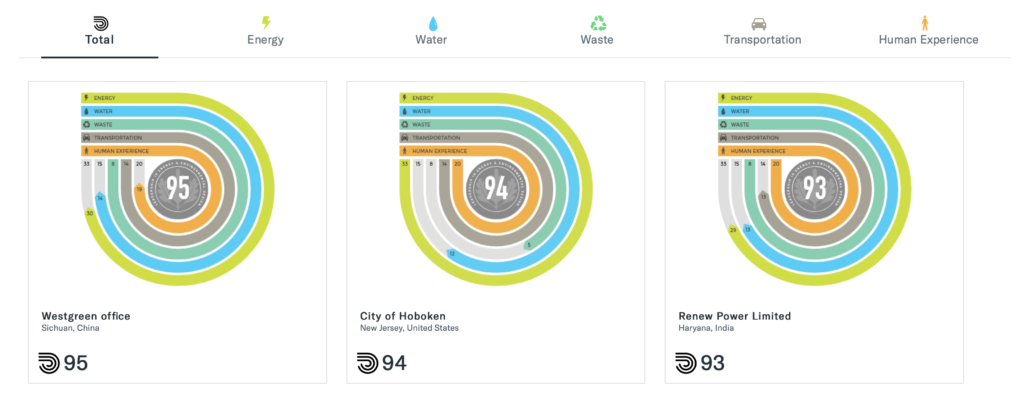Click the green lightning Energy icon
Image resolution: width=1024 pixels, height=397 pixels.
(x=266, y=24)
